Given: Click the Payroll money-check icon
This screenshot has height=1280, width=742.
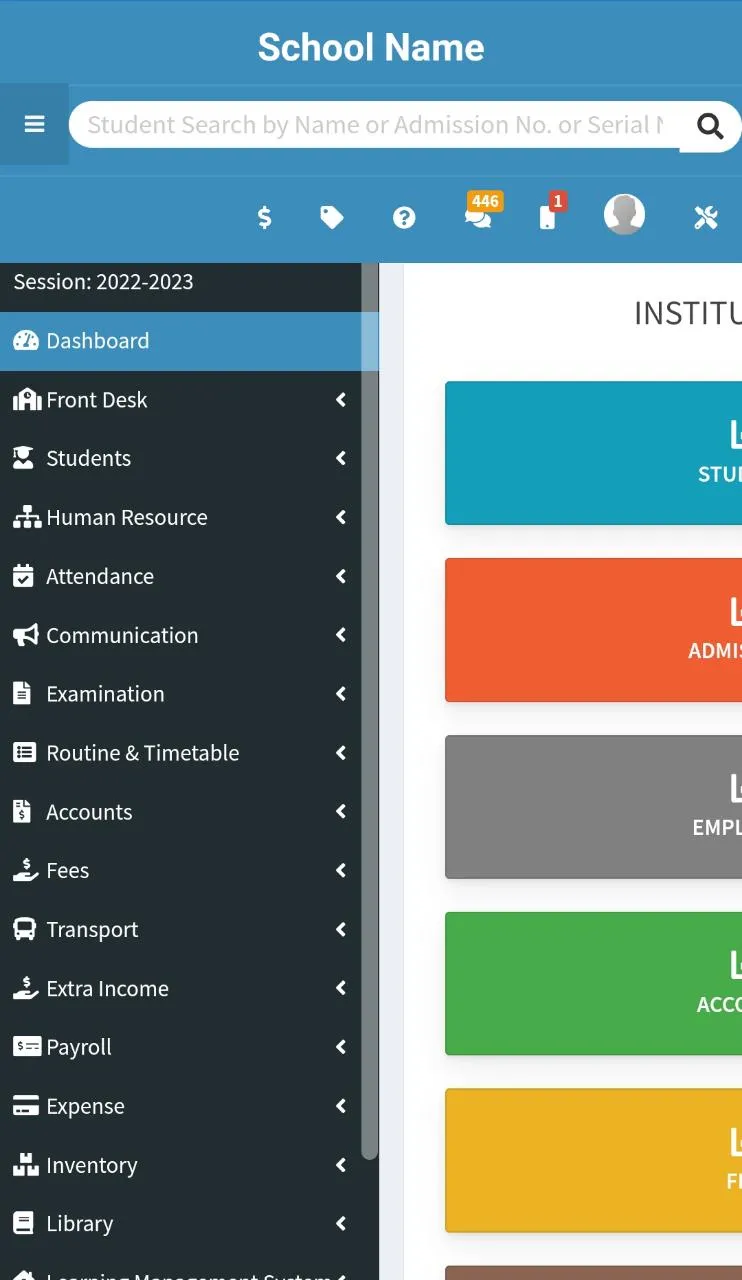Looking at the screenshot, I should click(x=26, y=1047).
